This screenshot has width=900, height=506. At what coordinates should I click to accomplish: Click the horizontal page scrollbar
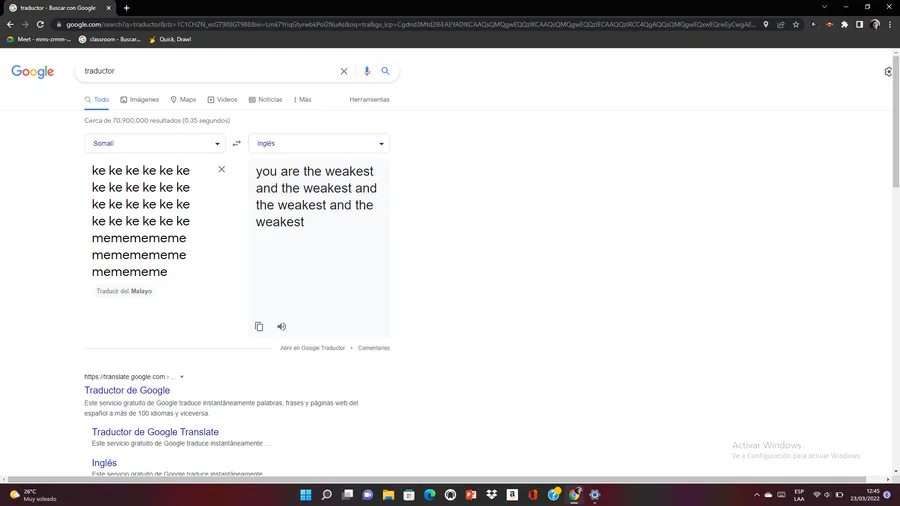(x=437, y=480)
